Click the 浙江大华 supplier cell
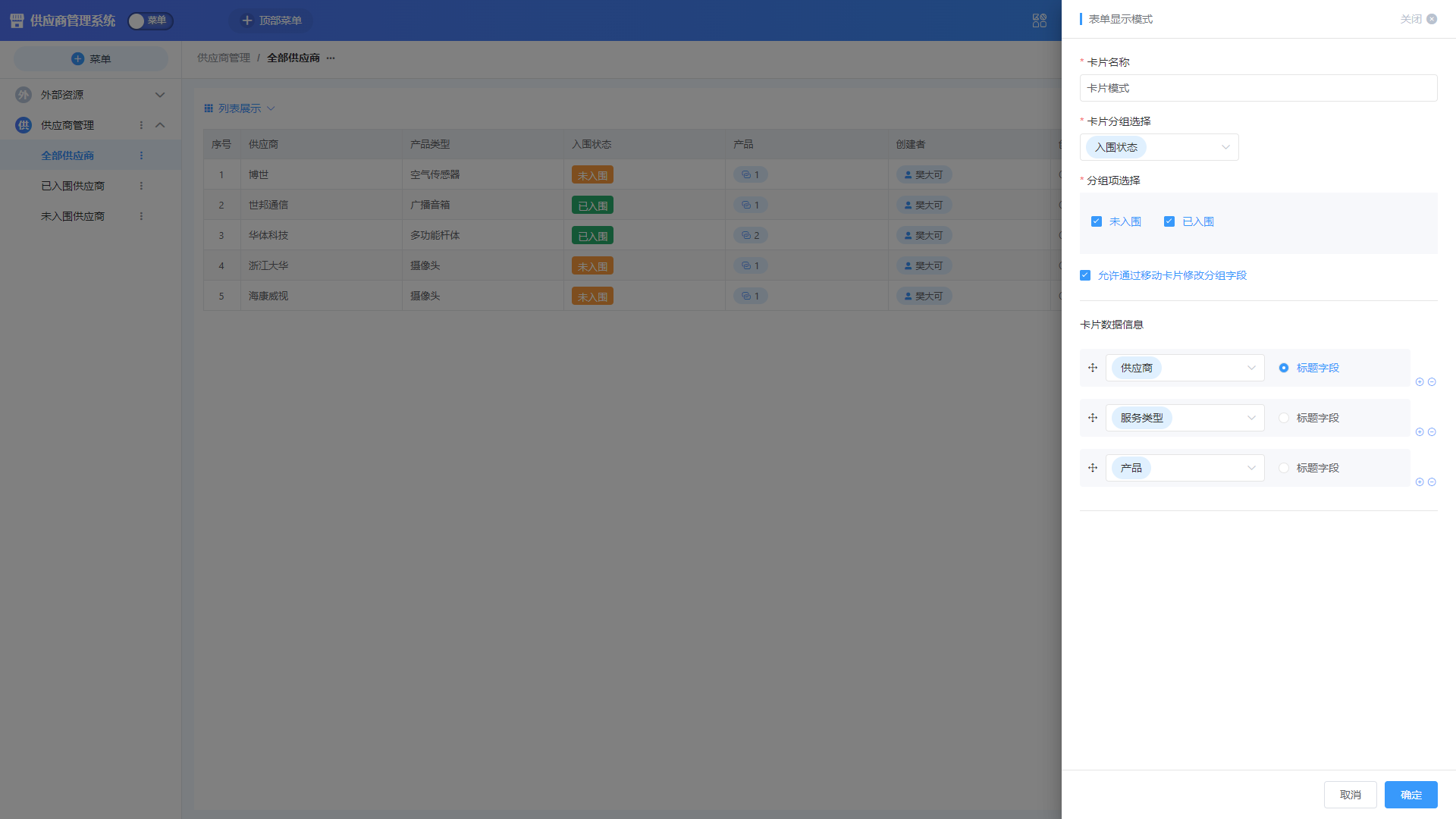The height and width of the screenshot is (819, 1456). point(322,265)
